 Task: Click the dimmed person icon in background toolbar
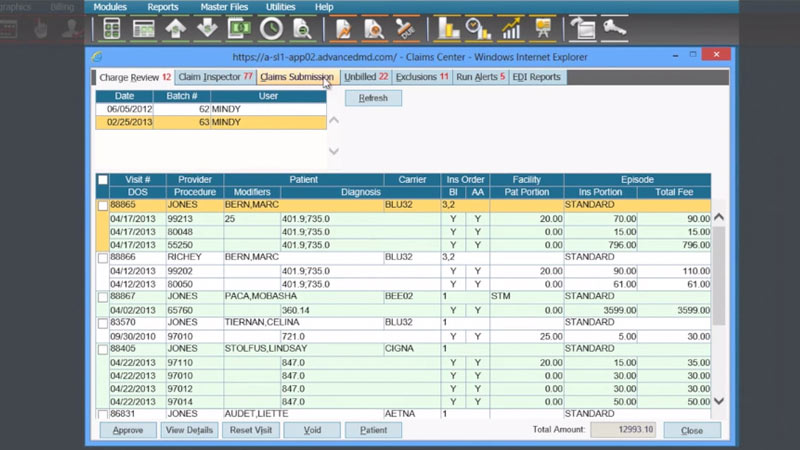71,29
